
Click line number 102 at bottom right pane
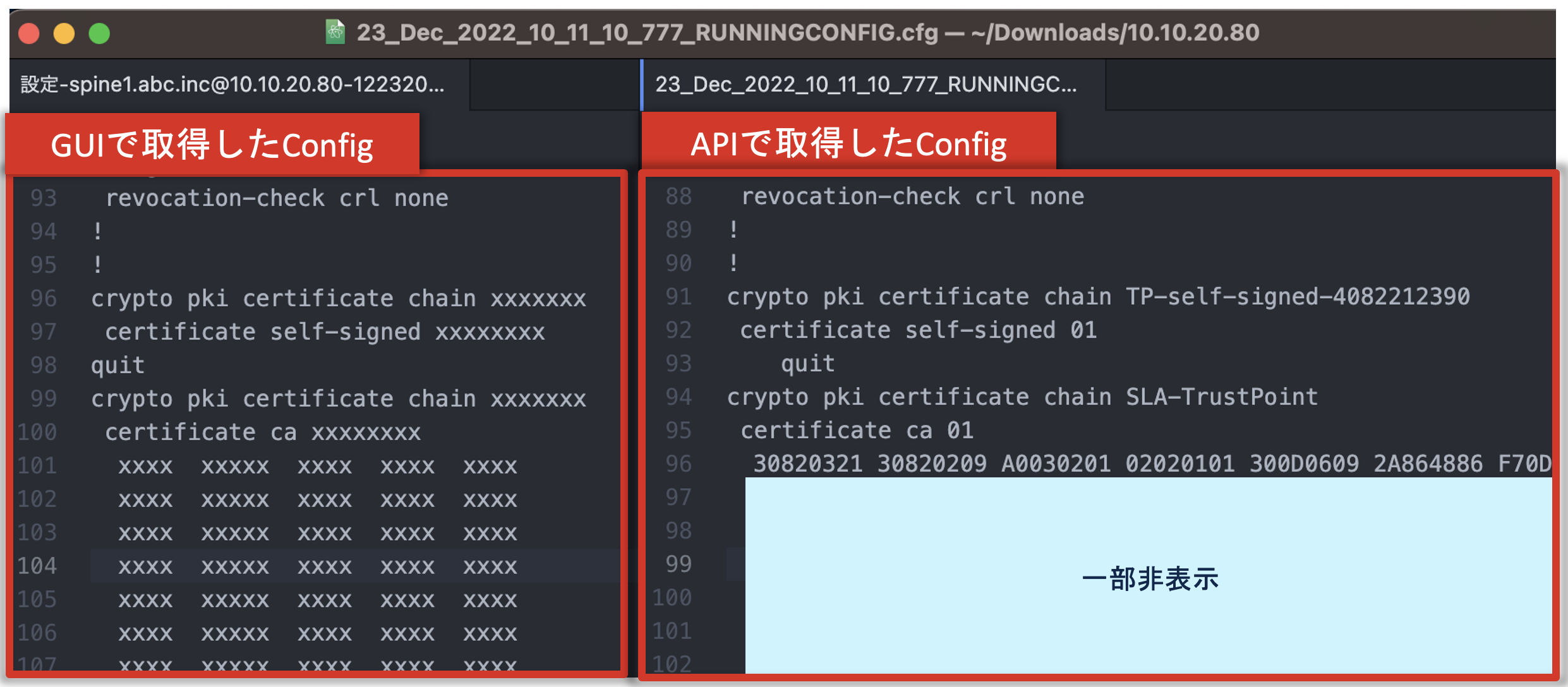[x=674, y=664]
